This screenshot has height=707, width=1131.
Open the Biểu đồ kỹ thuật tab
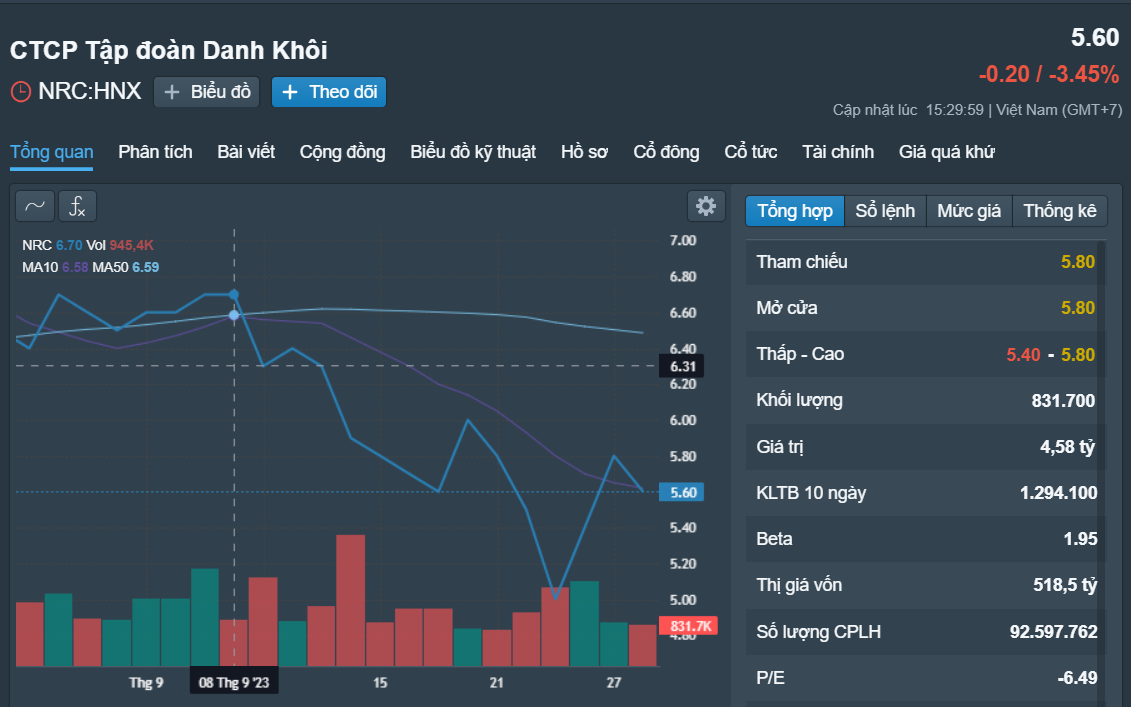pyautogui.click(x=473, y=152)
